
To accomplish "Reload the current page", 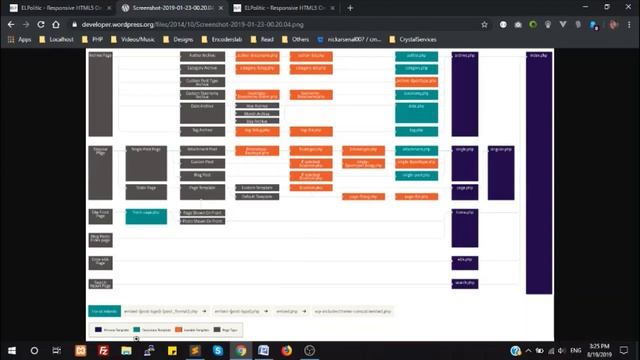I will (x=41, y=24).
